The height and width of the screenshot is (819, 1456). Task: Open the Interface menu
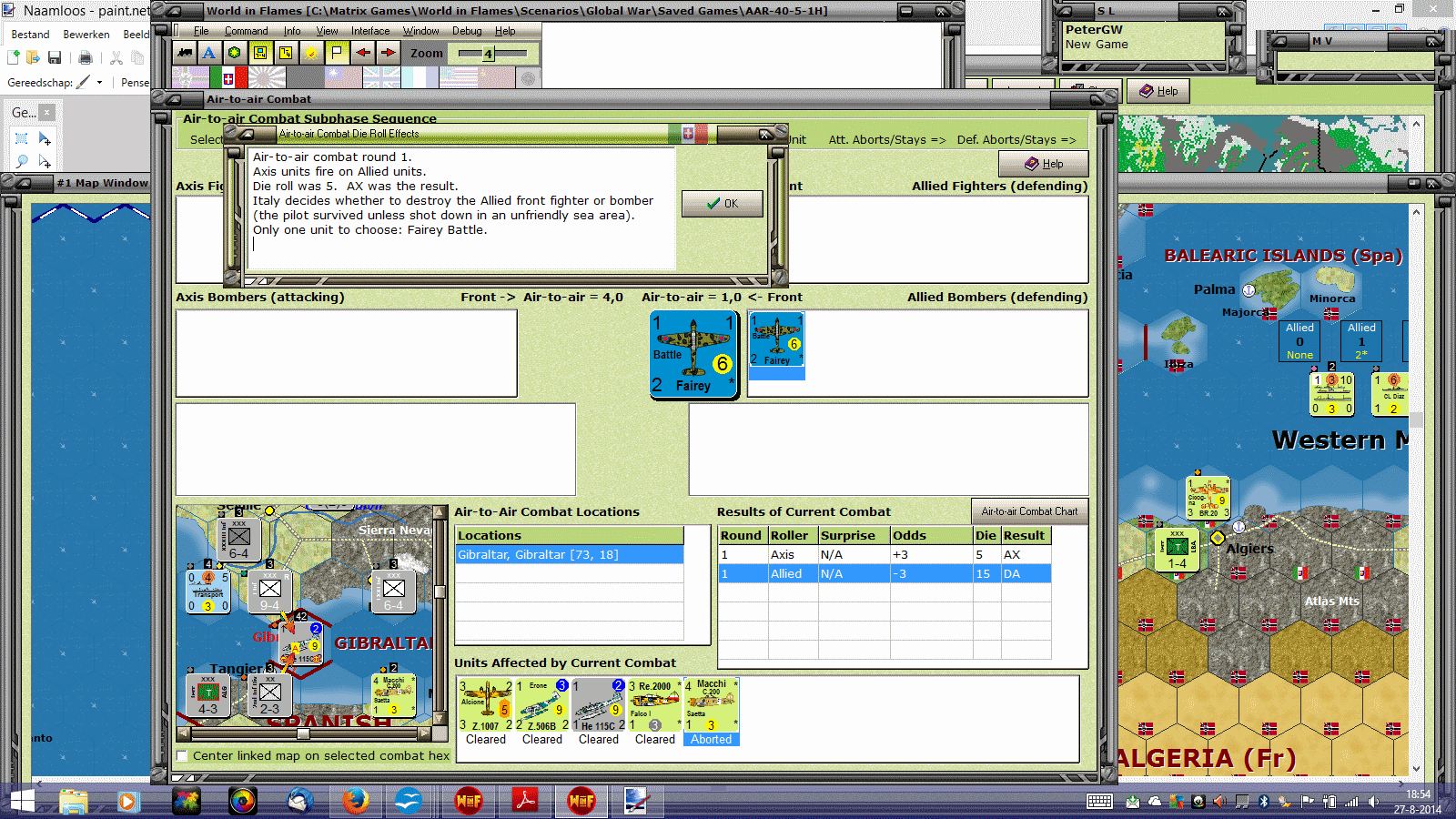(x=370, y=31)
